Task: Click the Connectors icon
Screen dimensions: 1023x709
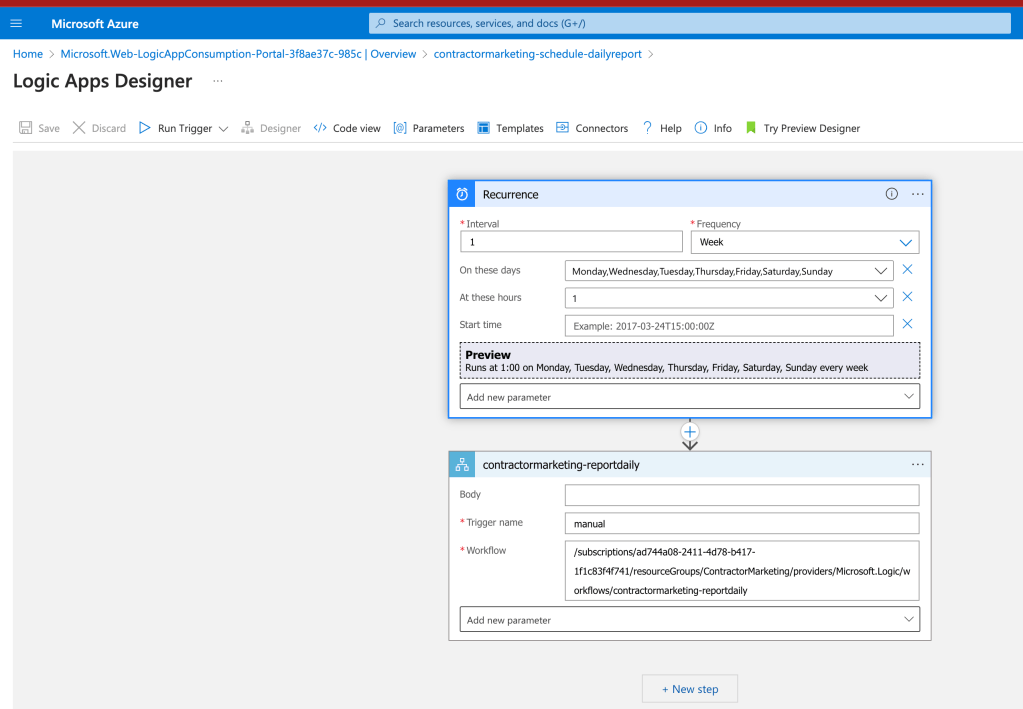Action: 562,128
